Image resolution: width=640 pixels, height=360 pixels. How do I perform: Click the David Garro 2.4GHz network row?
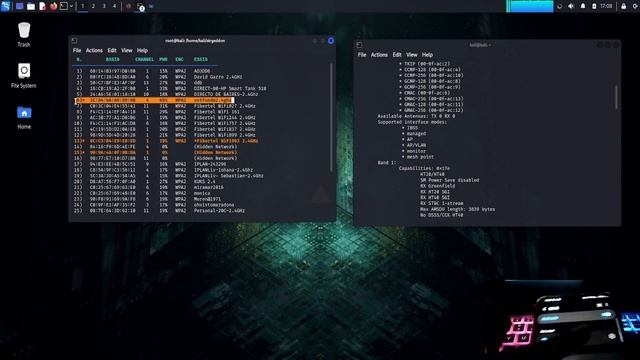159,77
